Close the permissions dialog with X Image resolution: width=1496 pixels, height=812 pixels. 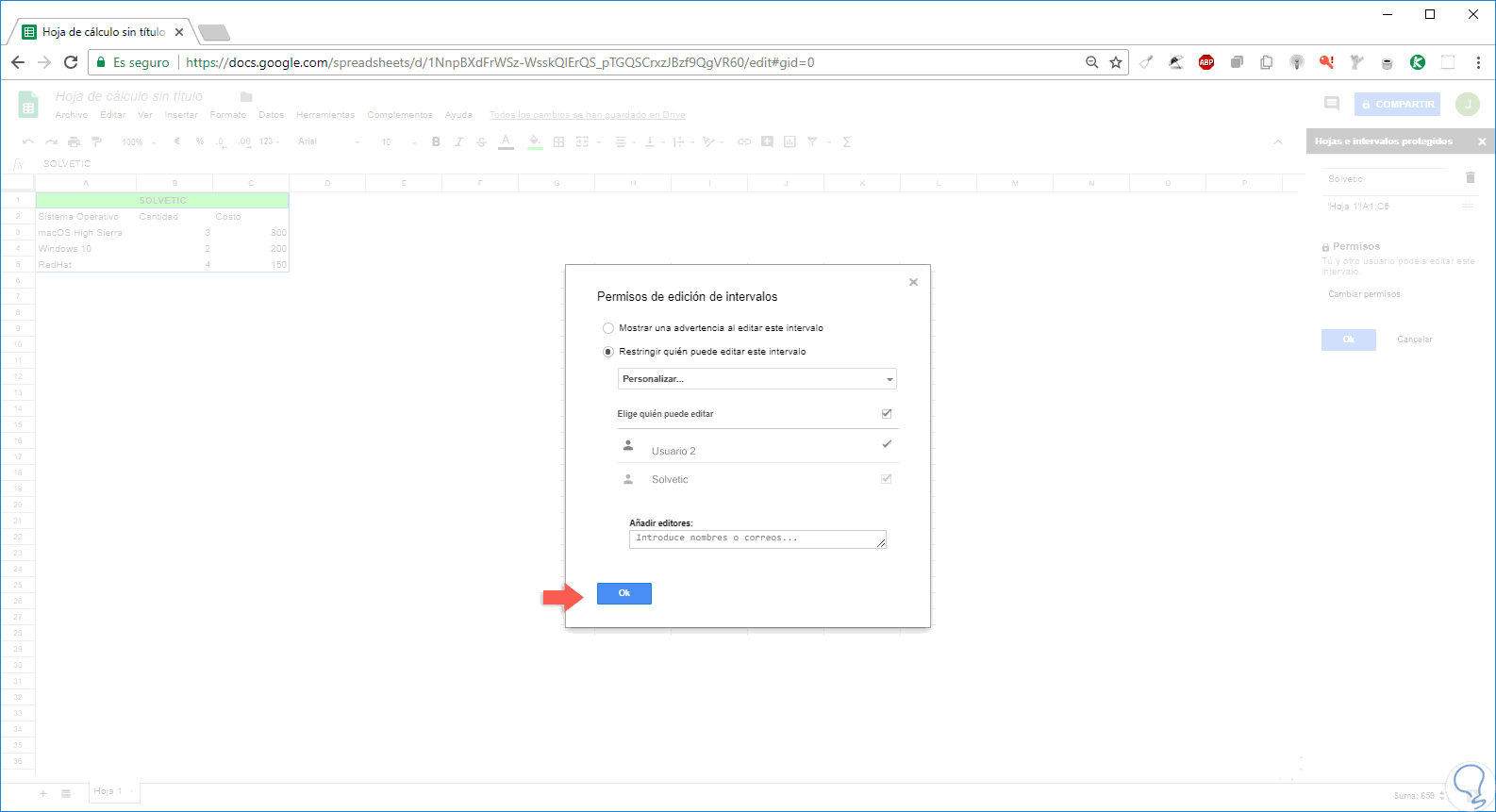click(913, 282)
